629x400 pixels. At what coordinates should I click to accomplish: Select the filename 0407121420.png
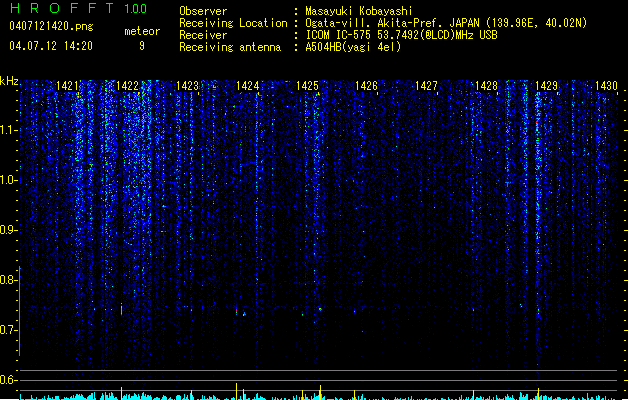point(51,26)
